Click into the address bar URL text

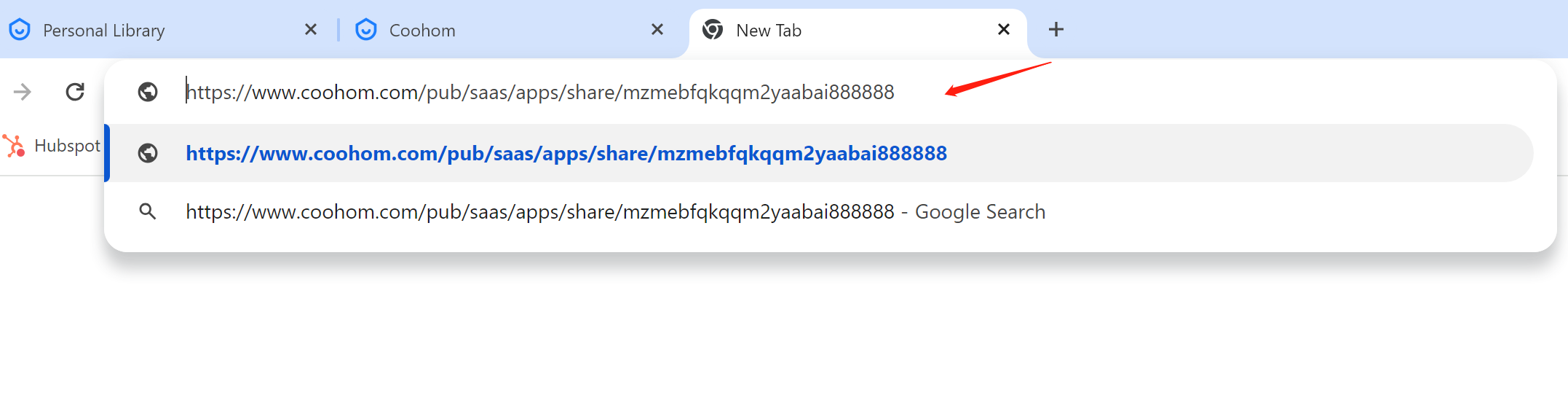pyautogui.click(x=540, y=93)
